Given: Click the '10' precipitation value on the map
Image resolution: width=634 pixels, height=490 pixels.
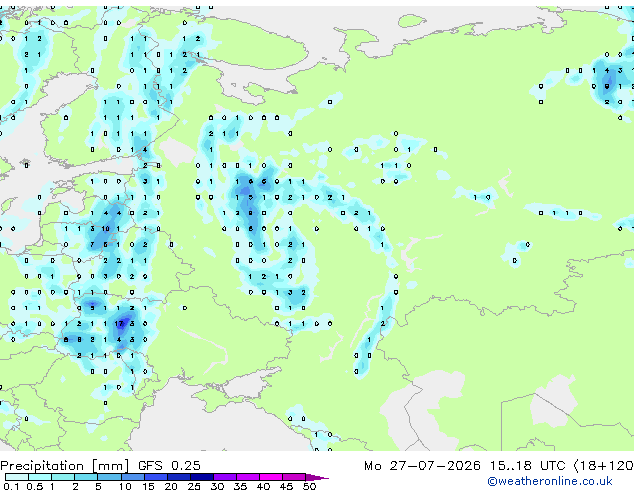Looking at the screenshot, I should [x=106, y=229].
